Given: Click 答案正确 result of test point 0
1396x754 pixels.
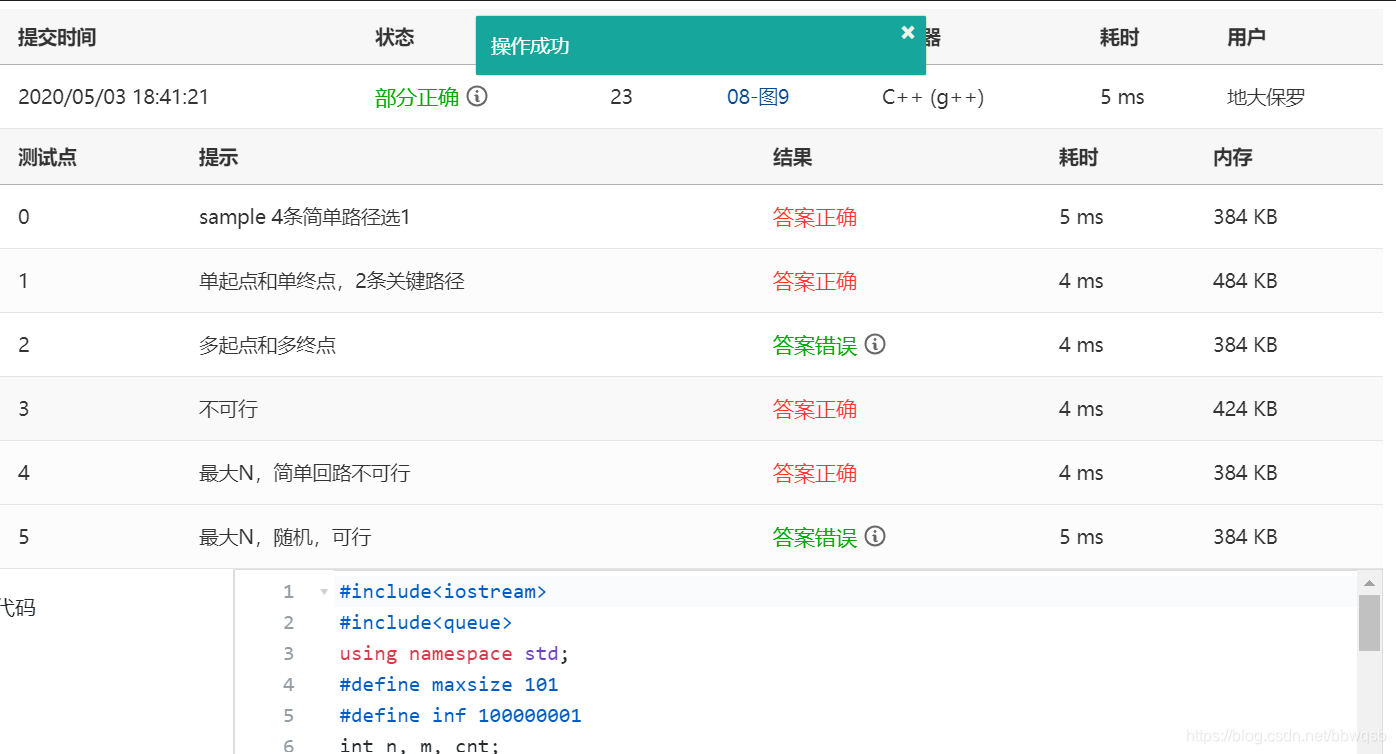Looking at the screenshot, I should pos(815,217).
